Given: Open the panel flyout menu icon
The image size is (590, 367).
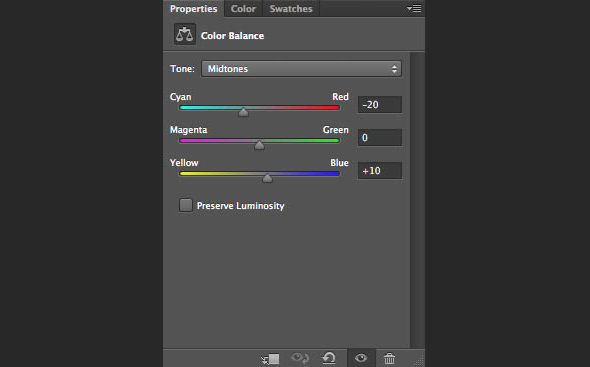Looking at the screenshot, I should tap(414, 8).
